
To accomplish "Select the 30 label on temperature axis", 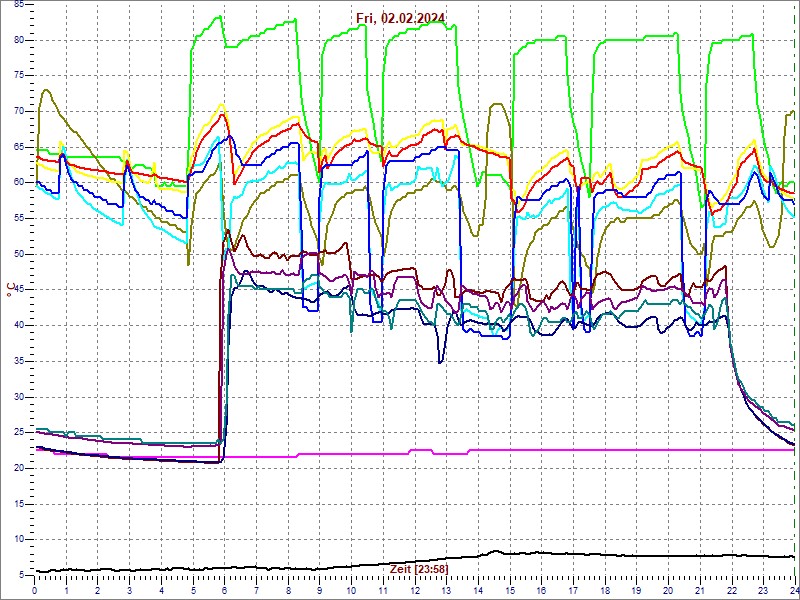I will pyautogui.click(x=18, y=397).
